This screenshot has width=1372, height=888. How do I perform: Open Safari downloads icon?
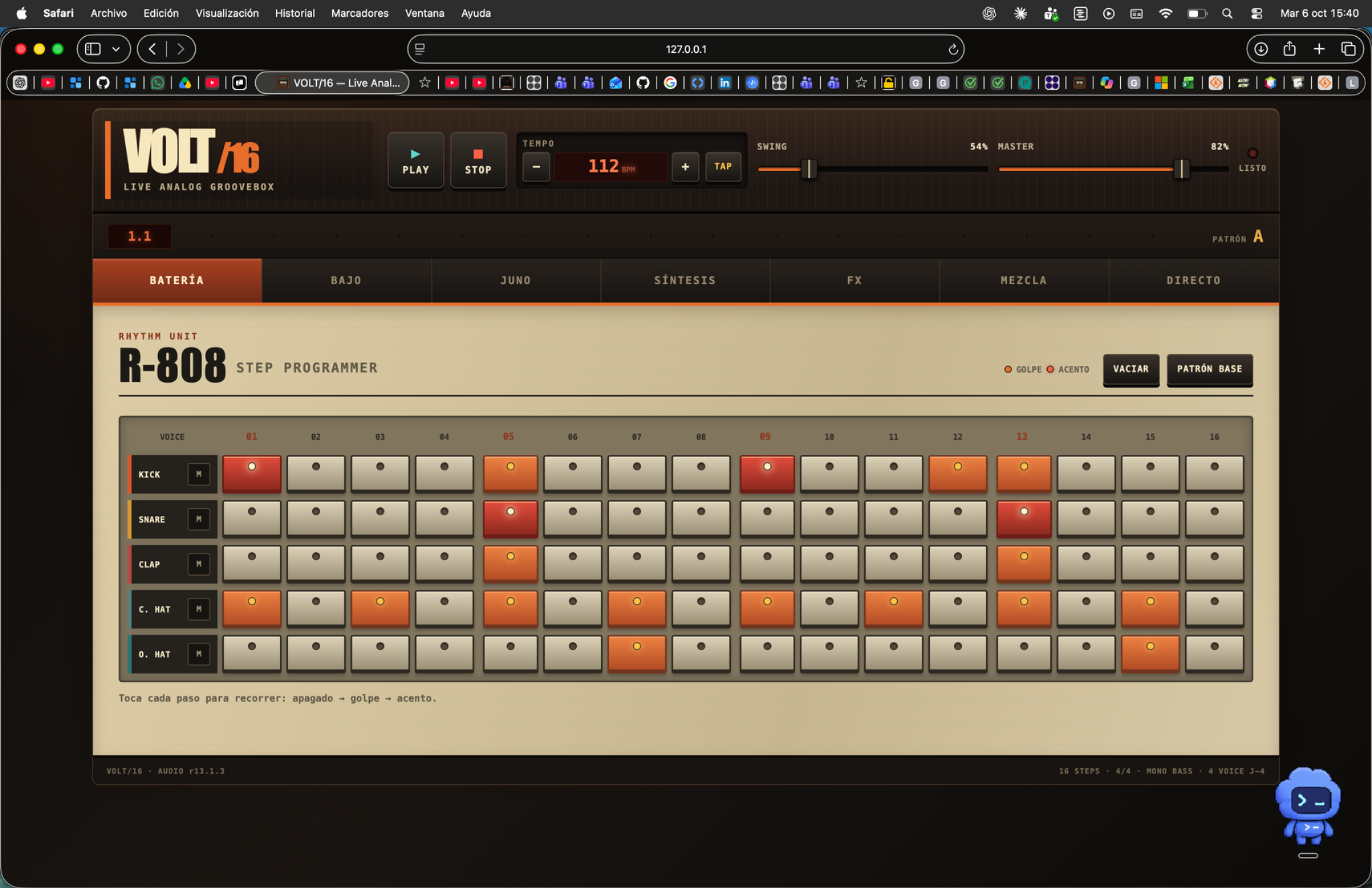coord(1261,49)
